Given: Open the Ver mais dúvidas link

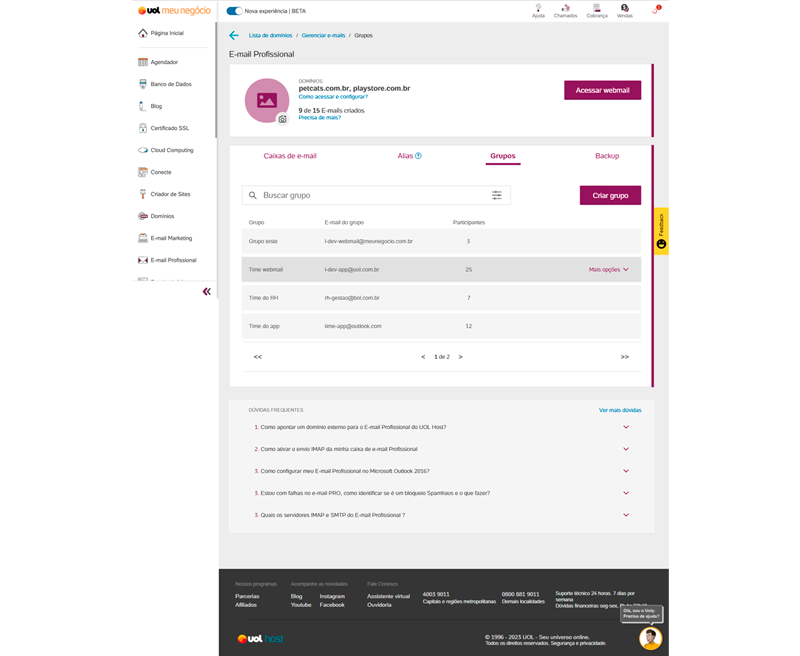Looking at the screenshot, I should click(x=620, y=410).
